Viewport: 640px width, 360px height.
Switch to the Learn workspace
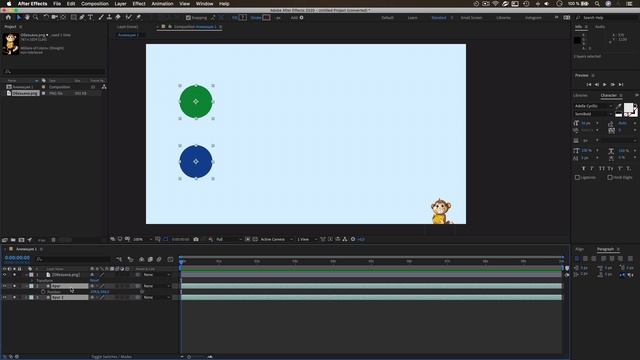click(412, 18)
